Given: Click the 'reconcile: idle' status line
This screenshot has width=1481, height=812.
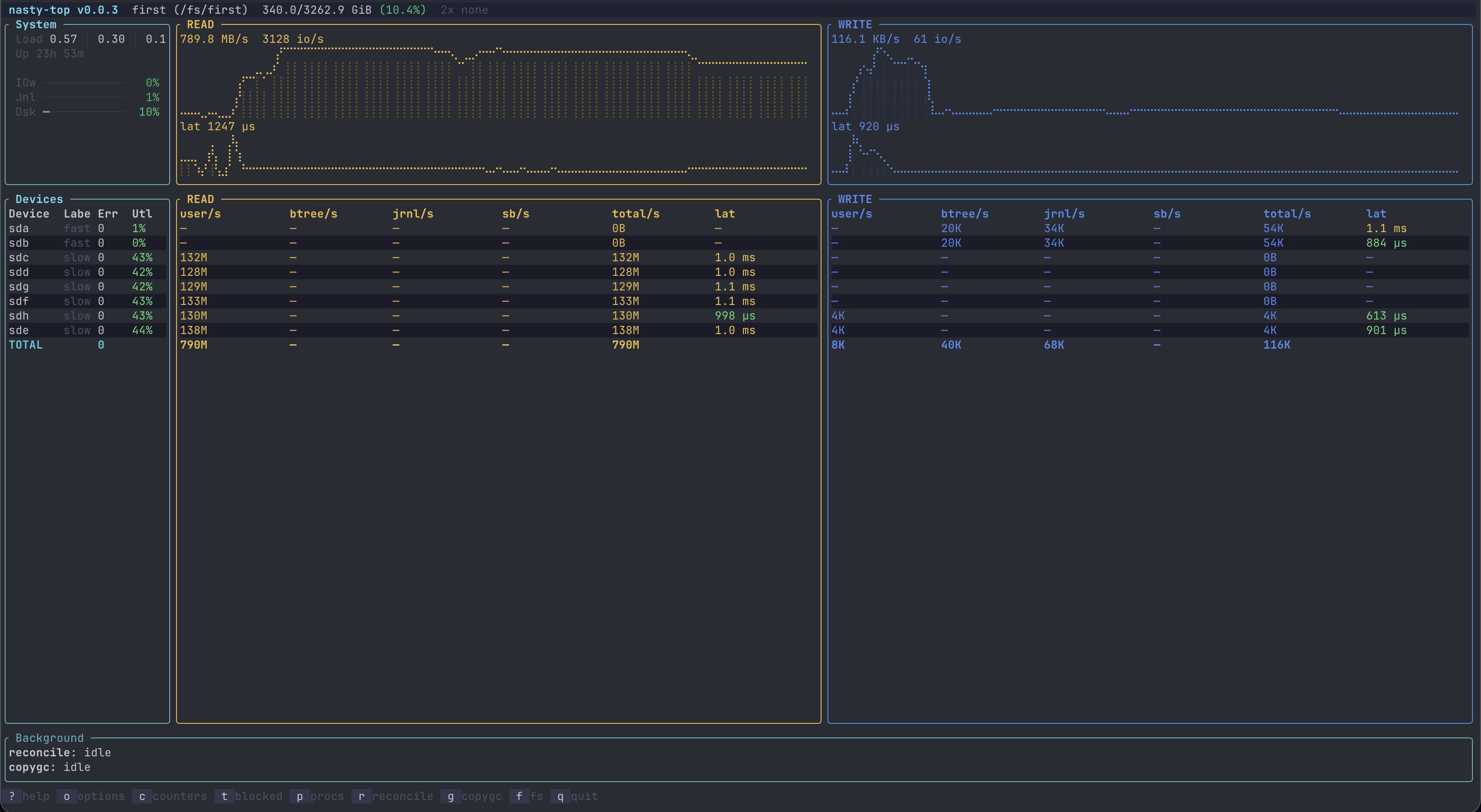Looking at the screenshot, I should tap(60, 752).
